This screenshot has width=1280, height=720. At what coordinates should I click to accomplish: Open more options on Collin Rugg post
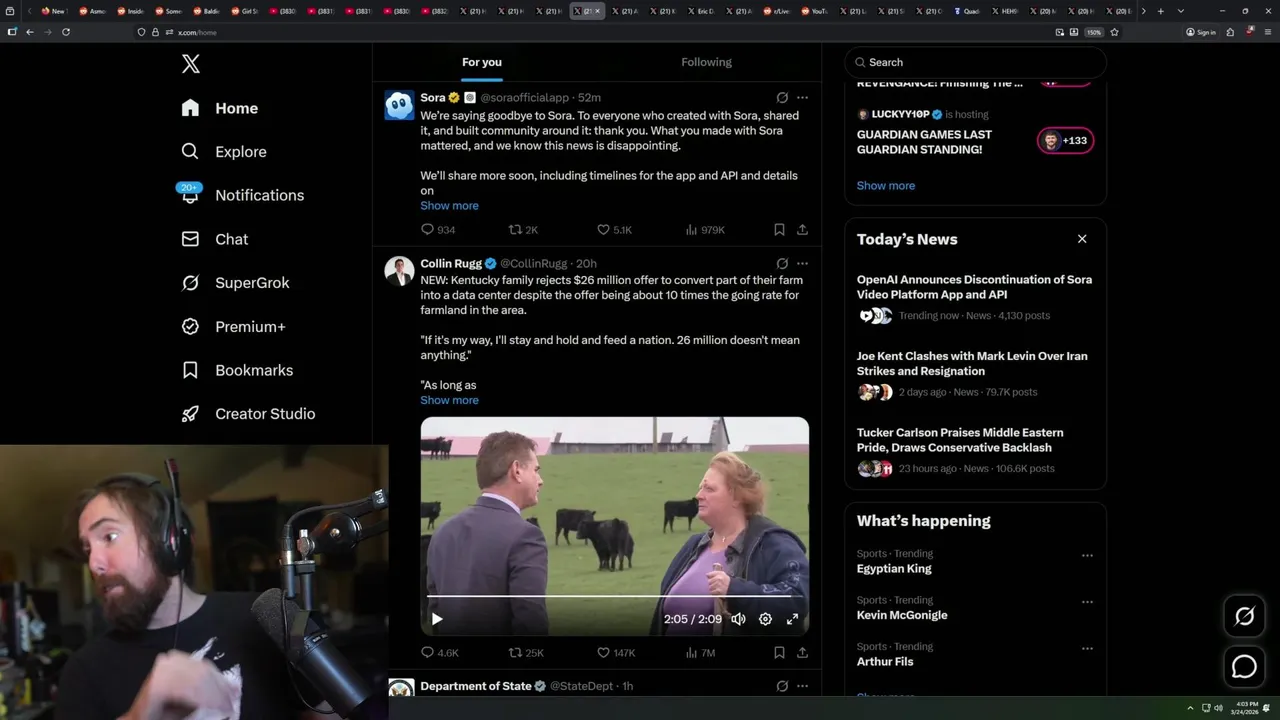coord(802,264)
